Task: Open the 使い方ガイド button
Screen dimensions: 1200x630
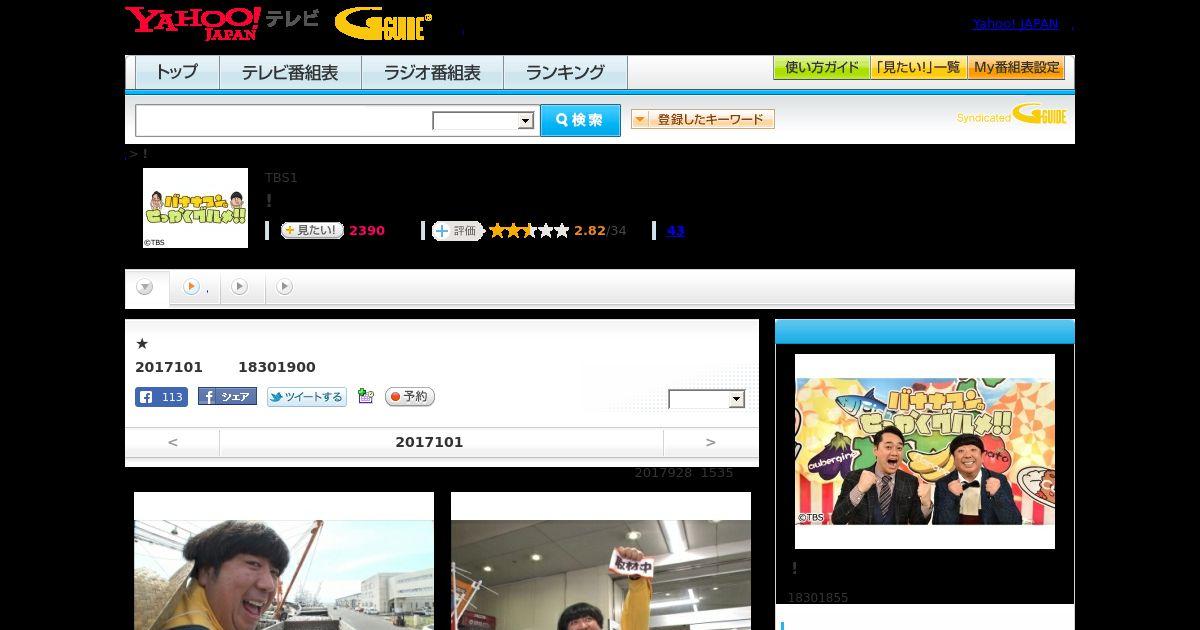Action: click(822, 68)
